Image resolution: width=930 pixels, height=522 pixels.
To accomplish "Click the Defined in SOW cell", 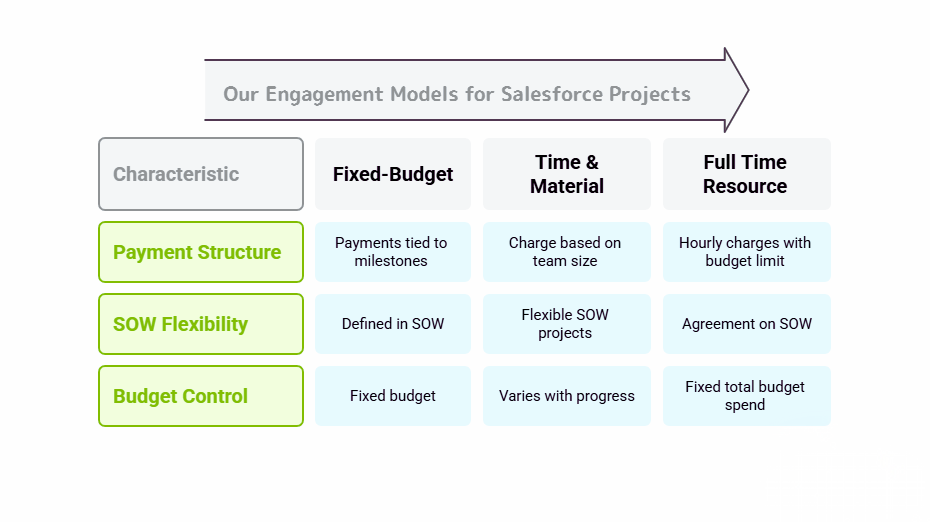I will [x=393, y=324].
